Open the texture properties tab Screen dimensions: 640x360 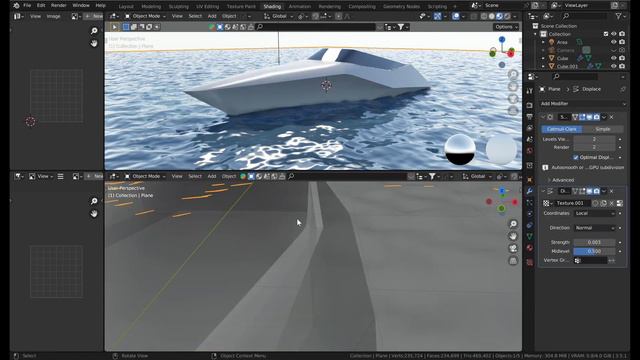tap(530, 262)
